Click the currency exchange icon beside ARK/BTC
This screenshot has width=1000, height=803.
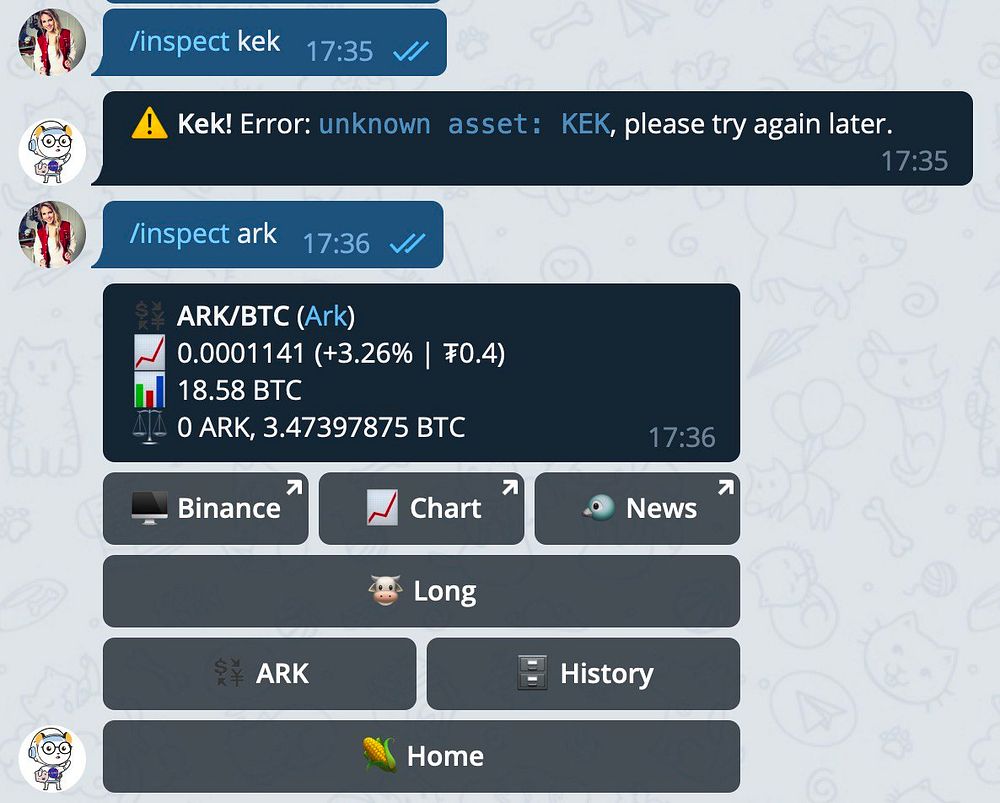click(149, 316)
